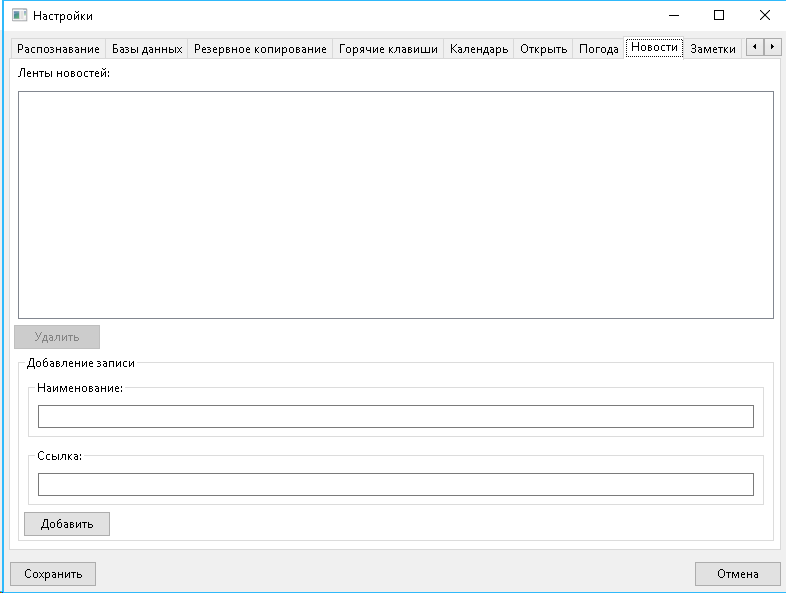The height and width of the screenshot is (593, 786).
Task: Close the Настройки window
Action: coord(764,16)
